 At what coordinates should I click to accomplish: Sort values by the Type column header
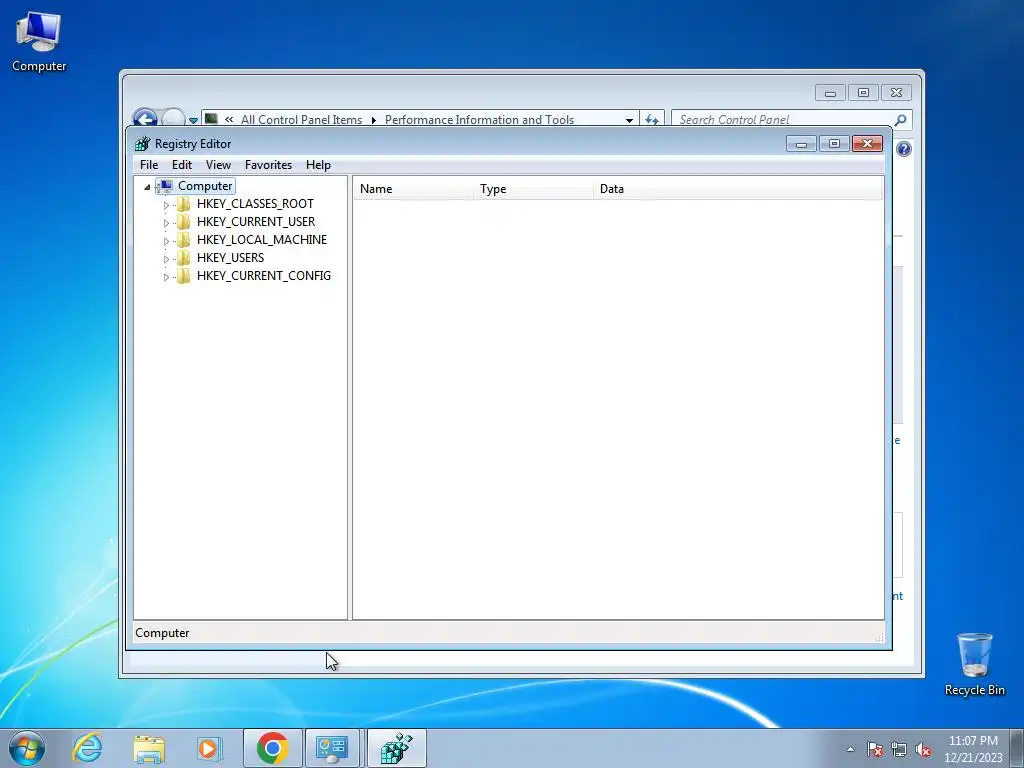(534, 189)
